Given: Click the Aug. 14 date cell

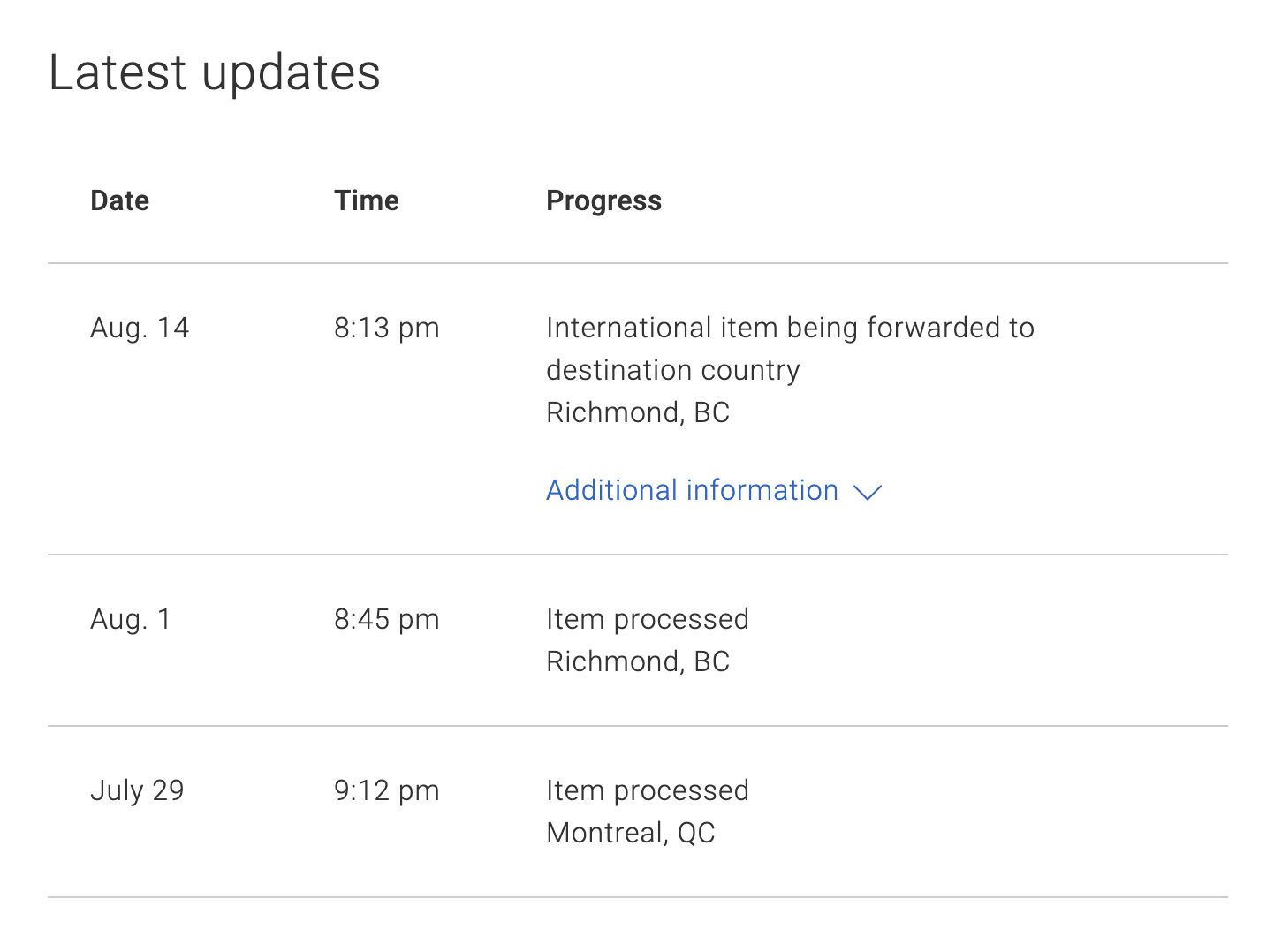Looking at the screenshot, I should pyautogui.click(x=140, y=328).
